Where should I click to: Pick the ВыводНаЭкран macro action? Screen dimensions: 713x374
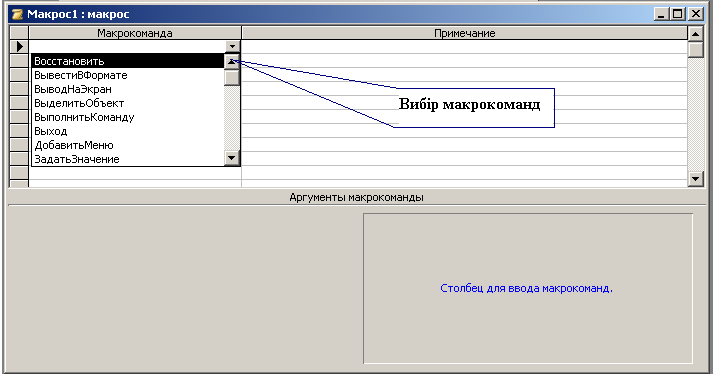tap(128, 89)
